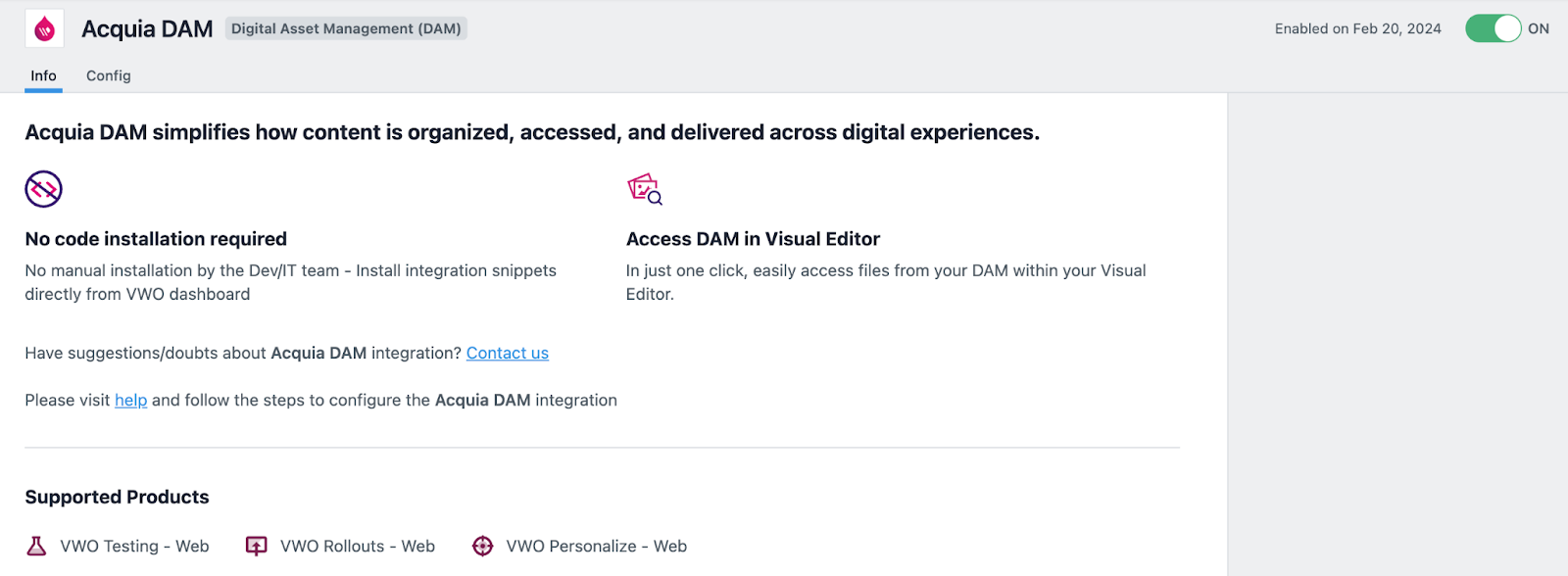This screenshot has height=576, width=1568.
Task: Click the DAM Visual Editor image-search icon
Action: [645, 189]
